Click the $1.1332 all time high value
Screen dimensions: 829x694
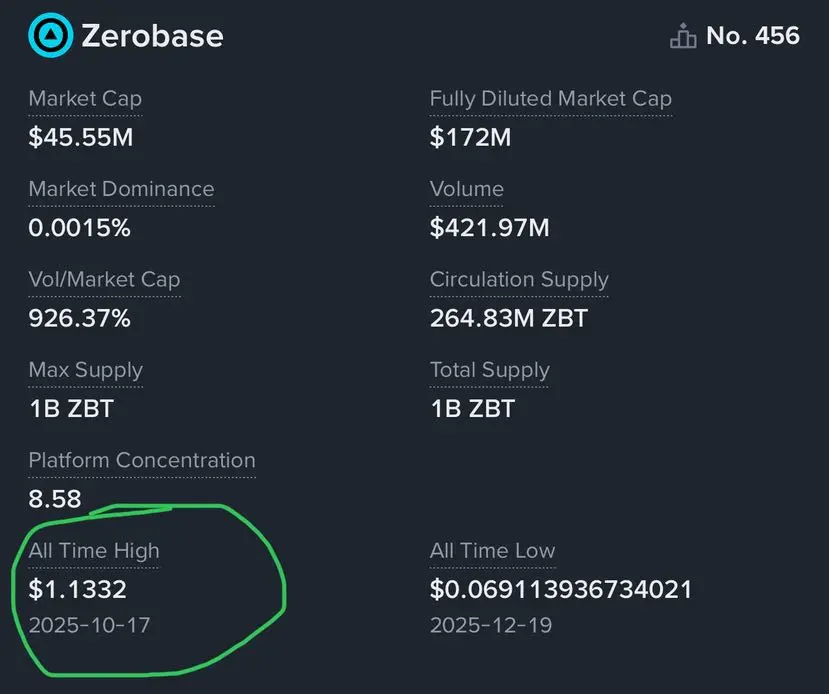(x=77, y=590)
